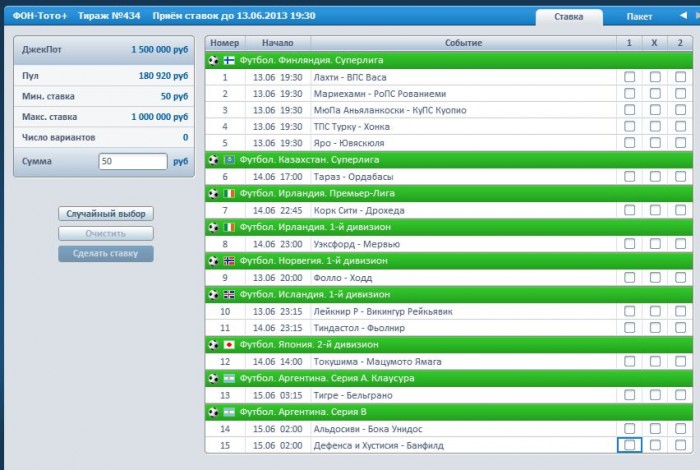Click soccer ball icon beside Исландия. 1-й дивизион

pos(213,295)
